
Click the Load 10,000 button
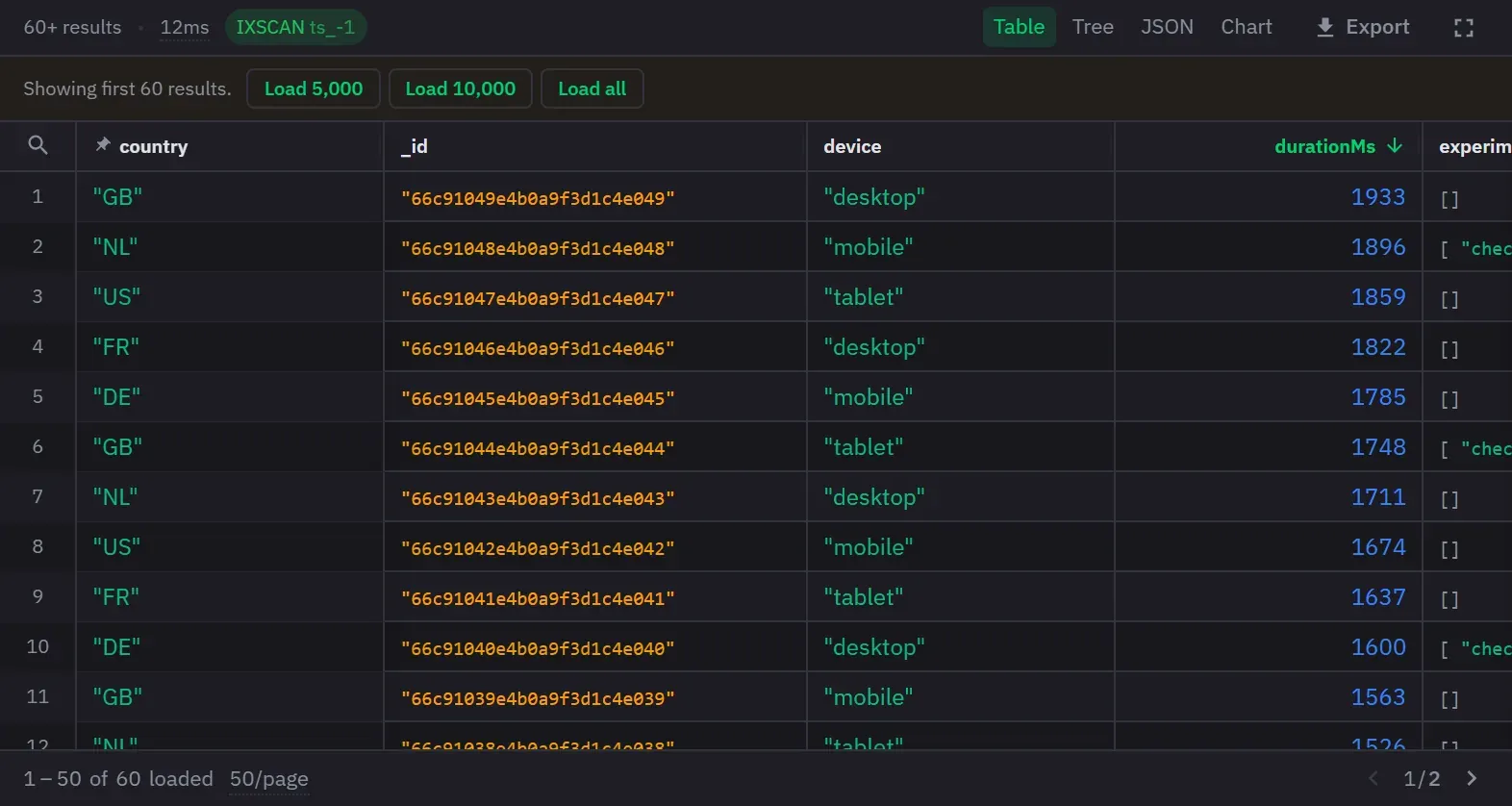pyautogui.click(x=461, y=88)
